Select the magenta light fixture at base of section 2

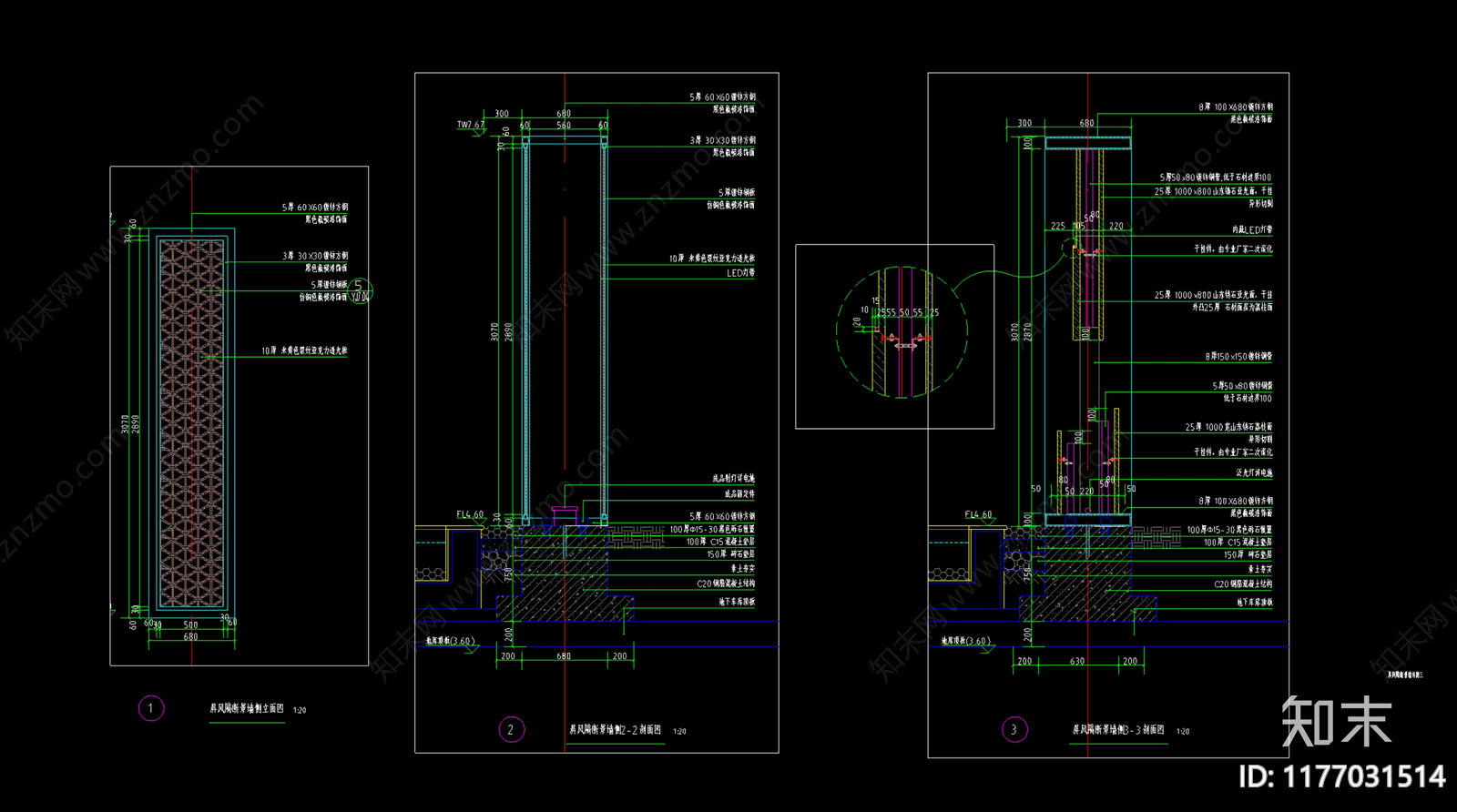[x=565, y=514]
